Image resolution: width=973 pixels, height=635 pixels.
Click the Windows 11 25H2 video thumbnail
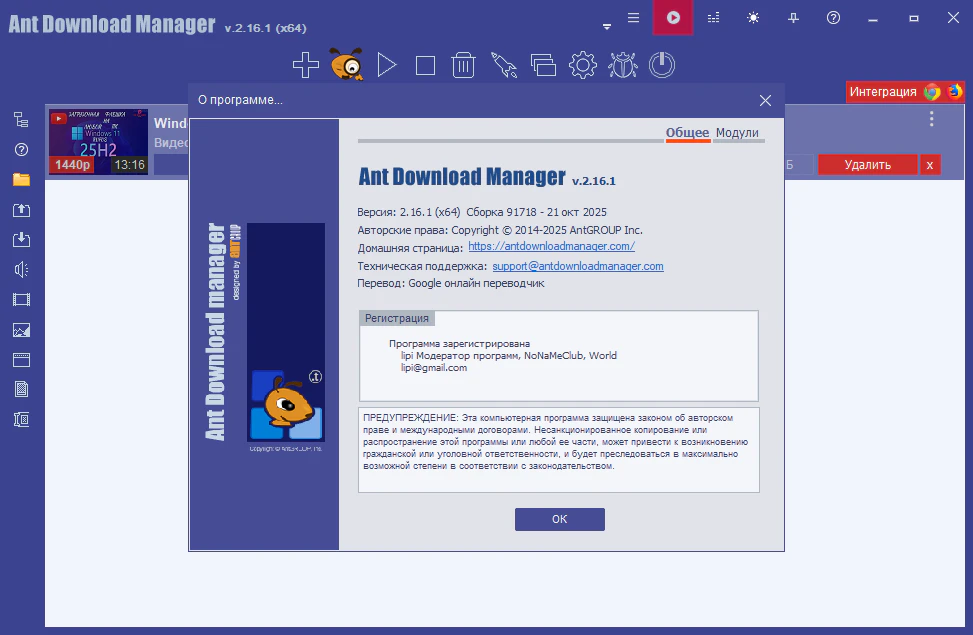98,141
